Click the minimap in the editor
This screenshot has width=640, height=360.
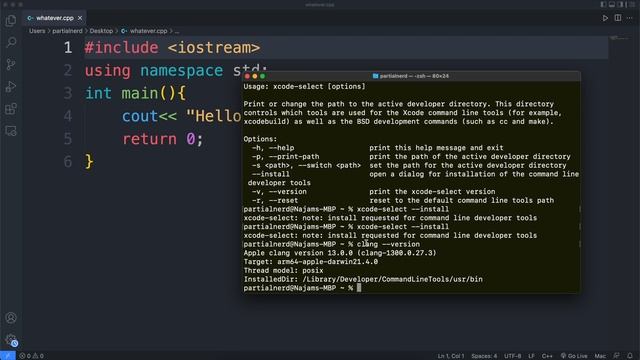click(x=620, y=38)
